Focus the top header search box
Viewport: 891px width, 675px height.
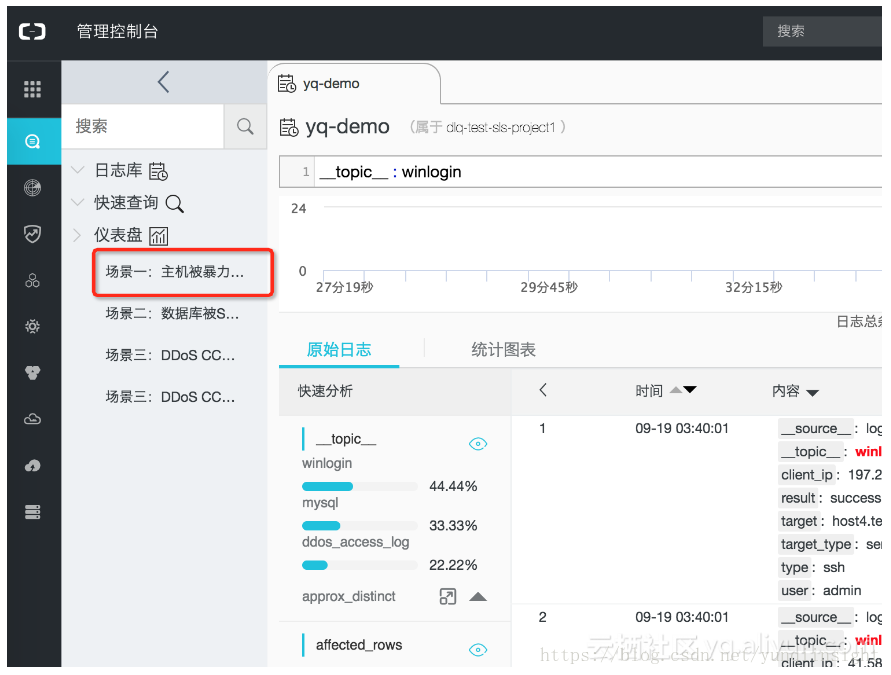tap(822, 31)
